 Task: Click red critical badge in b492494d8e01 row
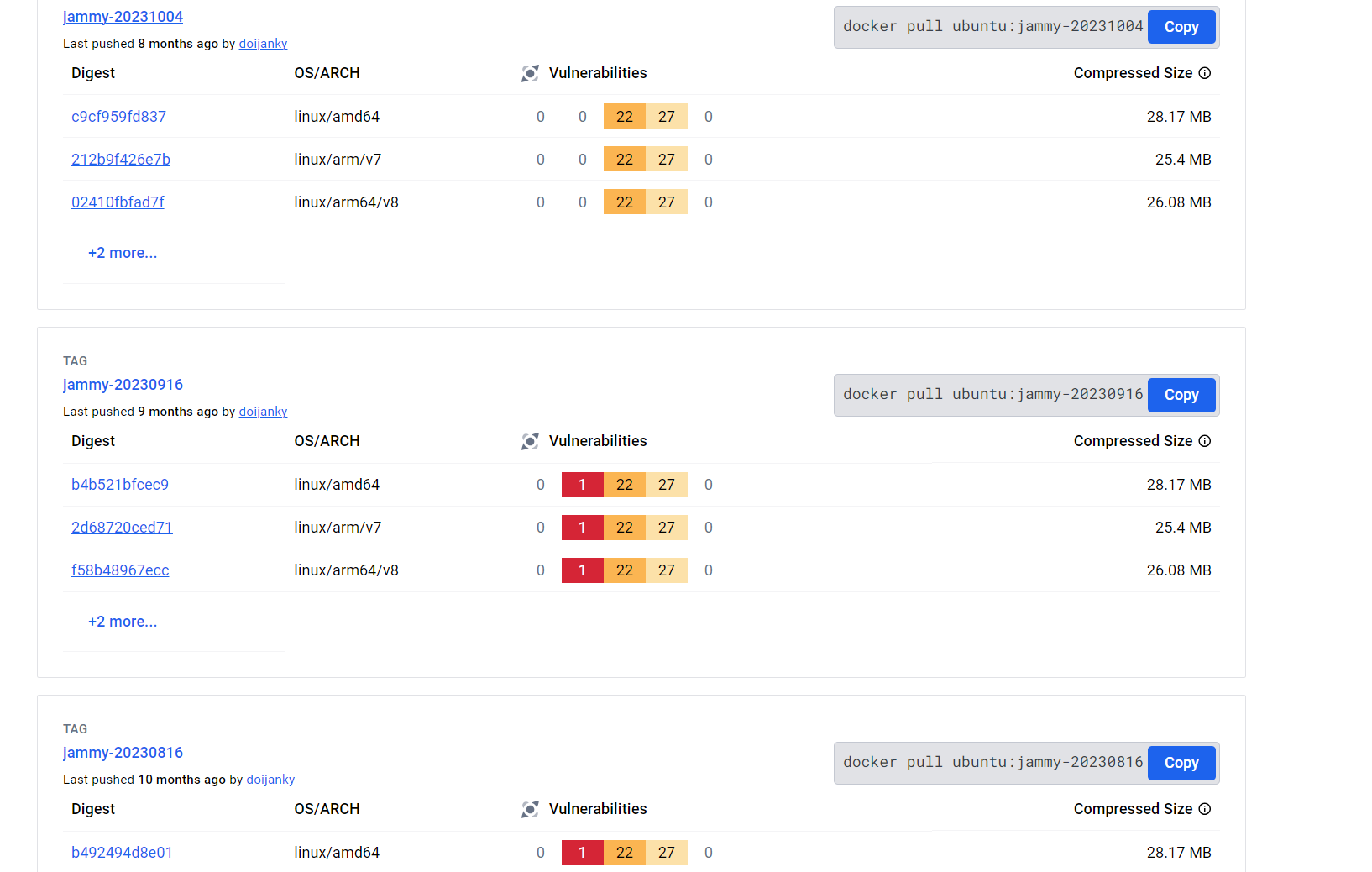[x=583, y=853]
